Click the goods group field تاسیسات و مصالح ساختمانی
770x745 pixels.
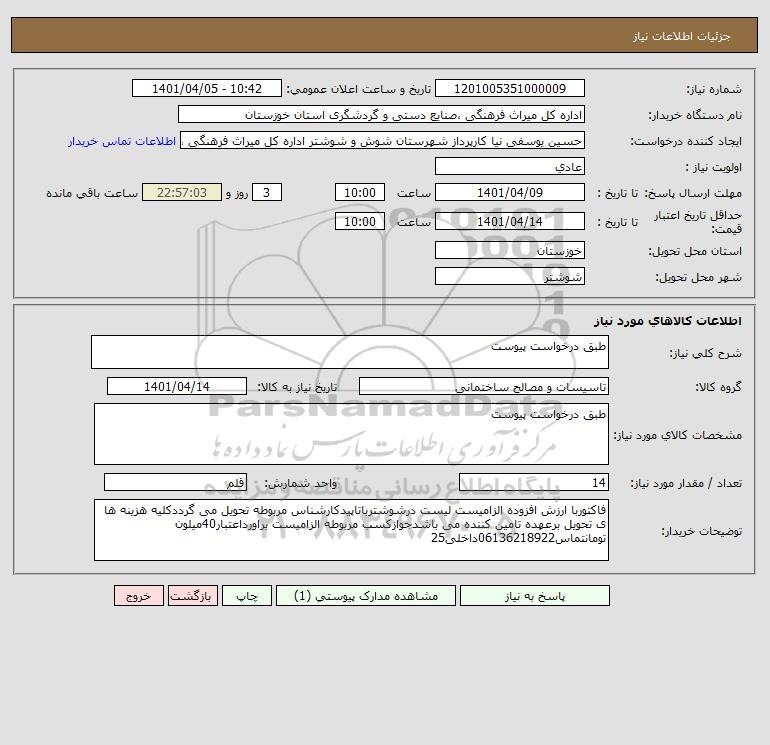tap(484, 386)
